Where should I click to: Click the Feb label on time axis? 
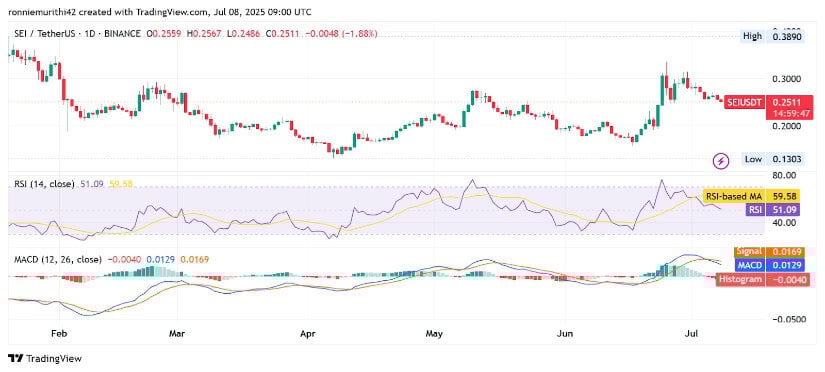click(x=59, y=334)
